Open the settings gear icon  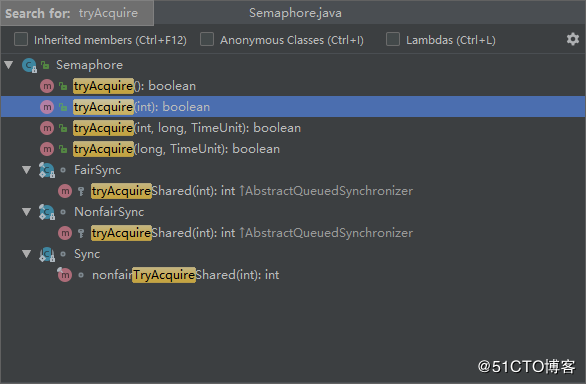click(x=572, y=39)
